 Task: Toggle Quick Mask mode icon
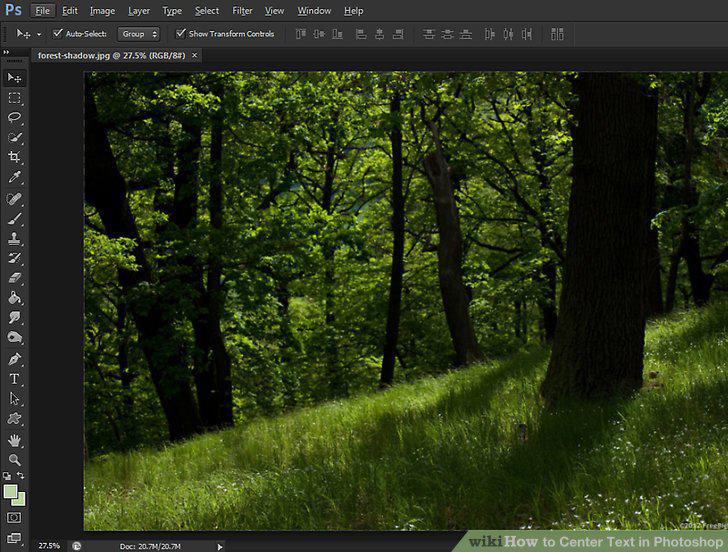coord(14,517)
